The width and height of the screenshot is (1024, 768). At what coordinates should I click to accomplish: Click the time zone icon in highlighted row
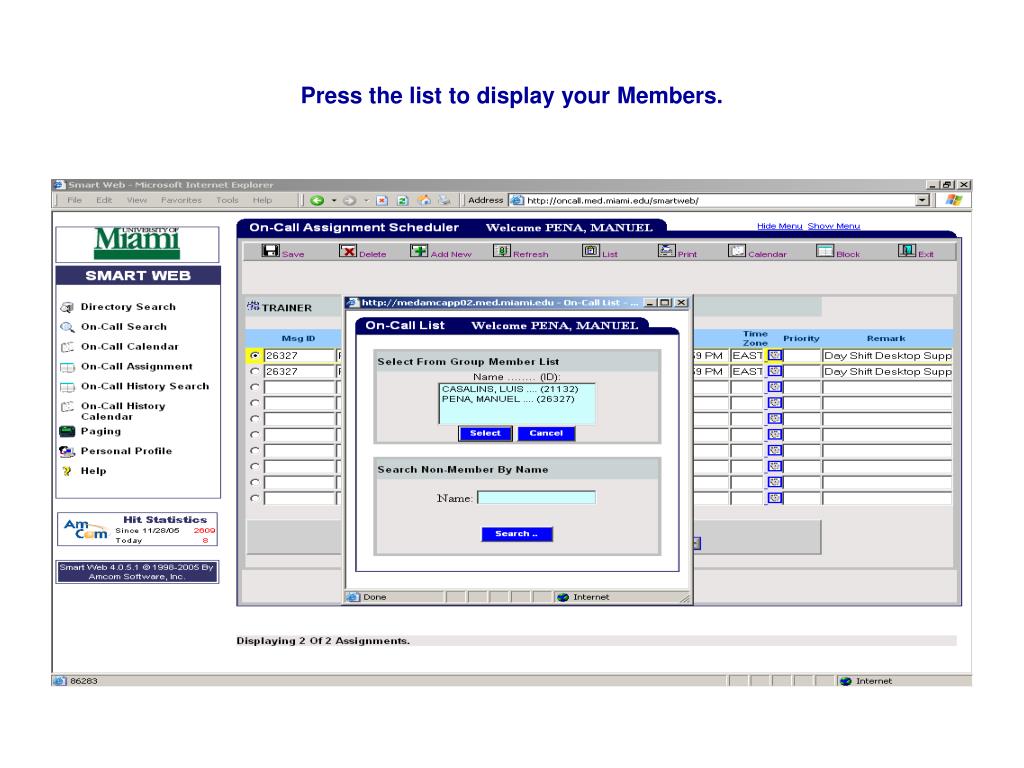775,355
